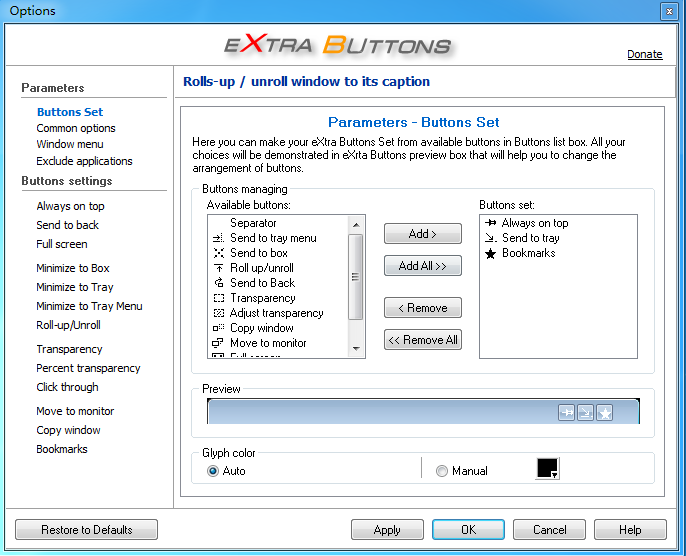686x556 pixels.
Task: Click the Roll up/unroll glyph icon
Action: 218,268
